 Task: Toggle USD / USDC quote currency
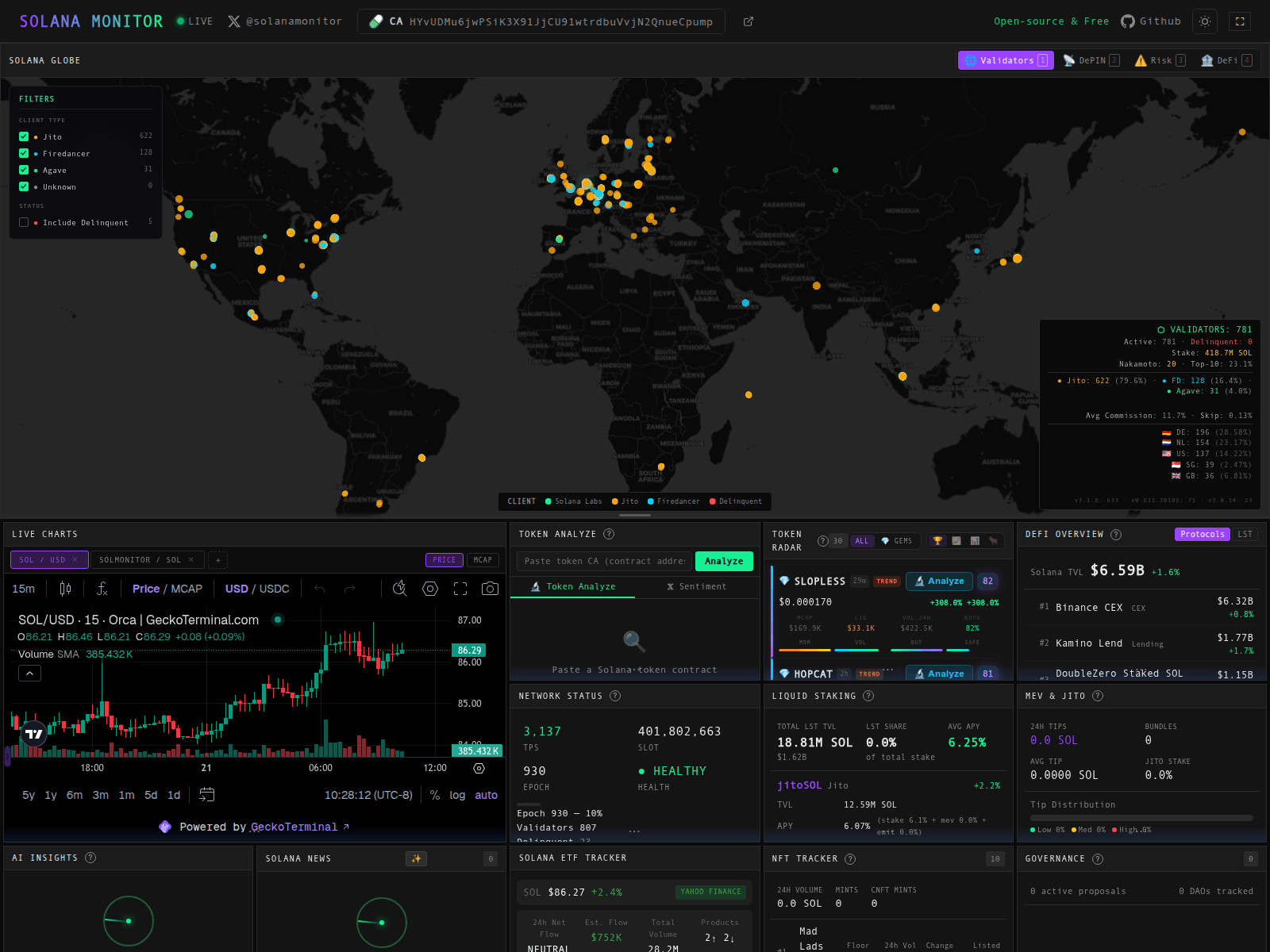[257, 589]
